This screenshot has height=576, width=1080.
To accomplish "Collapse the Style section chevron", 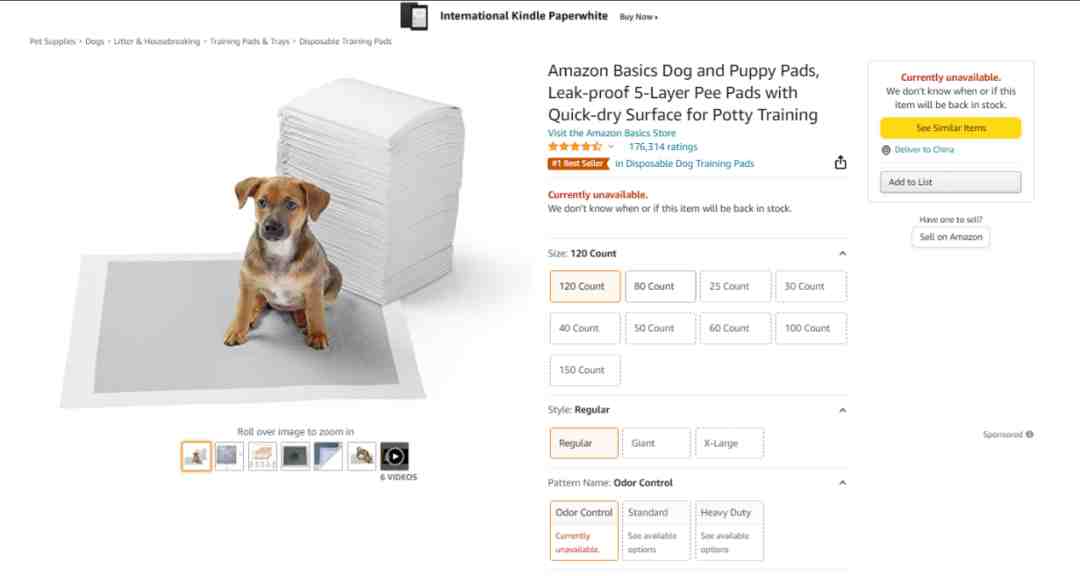I will click(x=842, y=410).
